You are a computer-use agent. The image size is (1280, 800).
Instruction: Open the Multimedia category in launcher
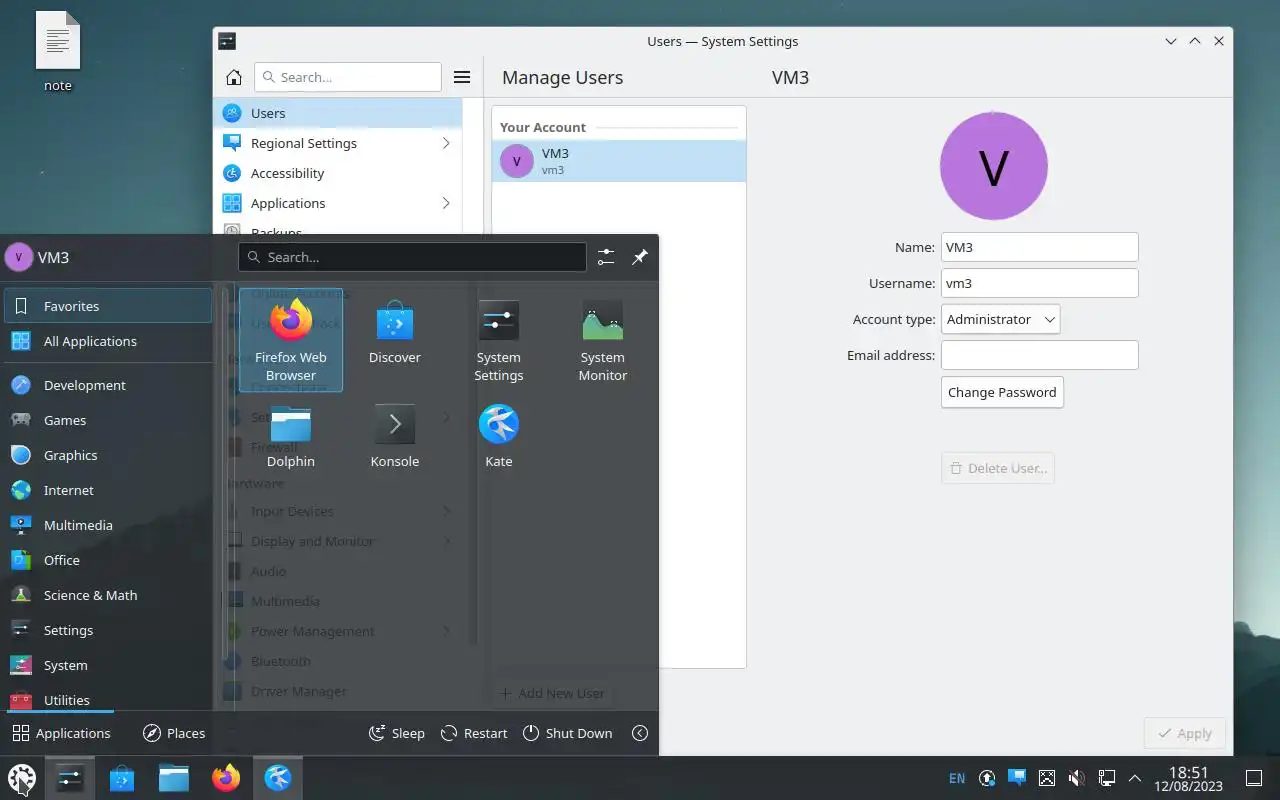coord(107,525)
